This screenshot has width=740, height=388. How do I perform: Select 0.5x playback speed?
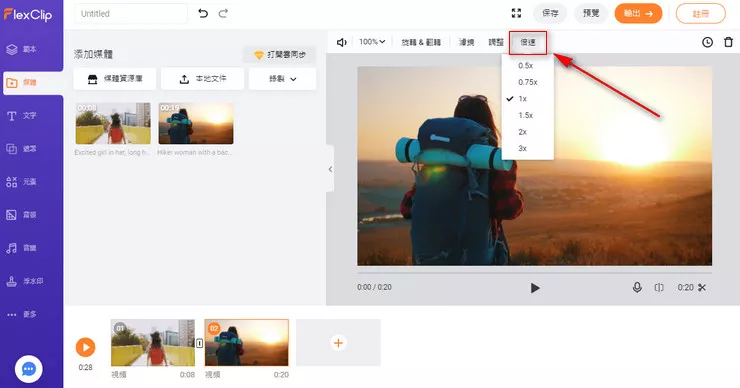(528, 66)
